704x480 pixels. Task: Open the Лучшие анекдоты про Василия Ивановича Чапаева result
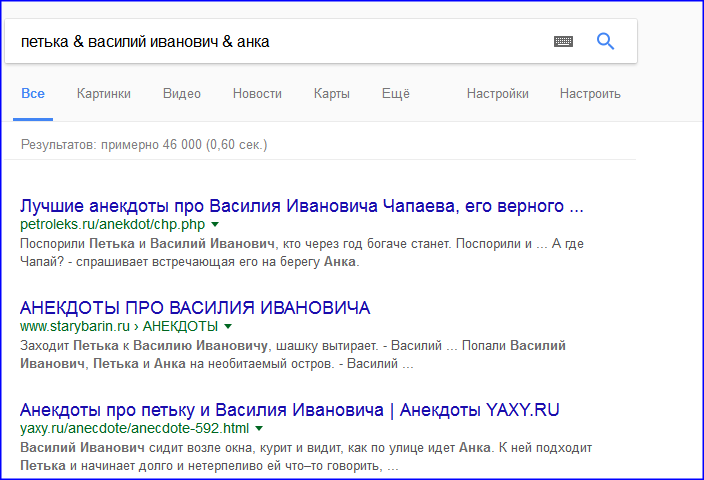301,207
